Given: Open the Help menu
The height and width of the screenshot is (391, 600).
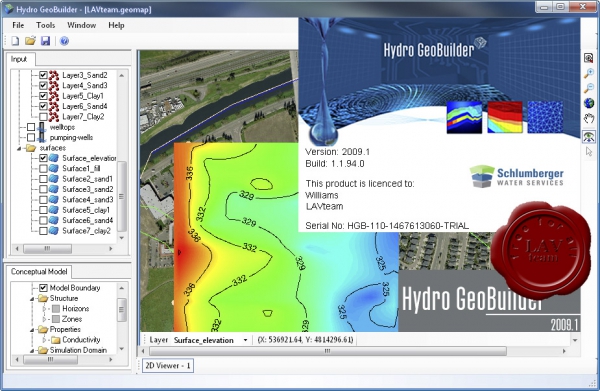Looking at the screenshot, I should click(x=116, y=25).
